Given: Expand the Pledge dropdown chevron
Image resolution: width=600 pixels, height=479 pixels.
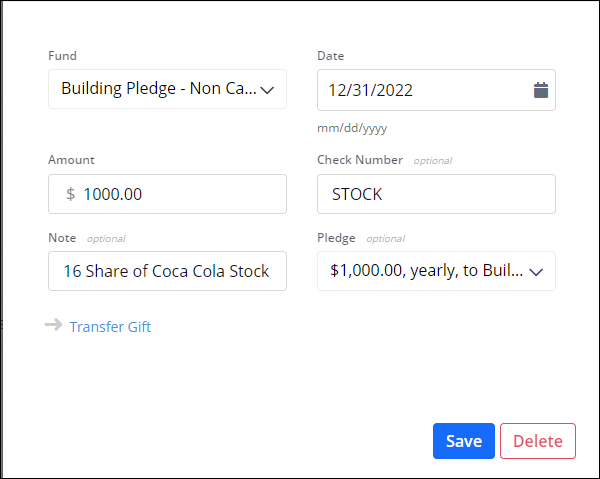Looking at the screenshot, I should click(x=535, y=271).
